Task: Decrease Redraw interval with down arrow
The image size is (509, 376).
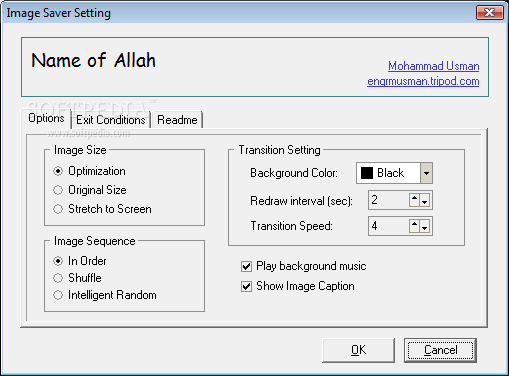Action: click(425, 200)
